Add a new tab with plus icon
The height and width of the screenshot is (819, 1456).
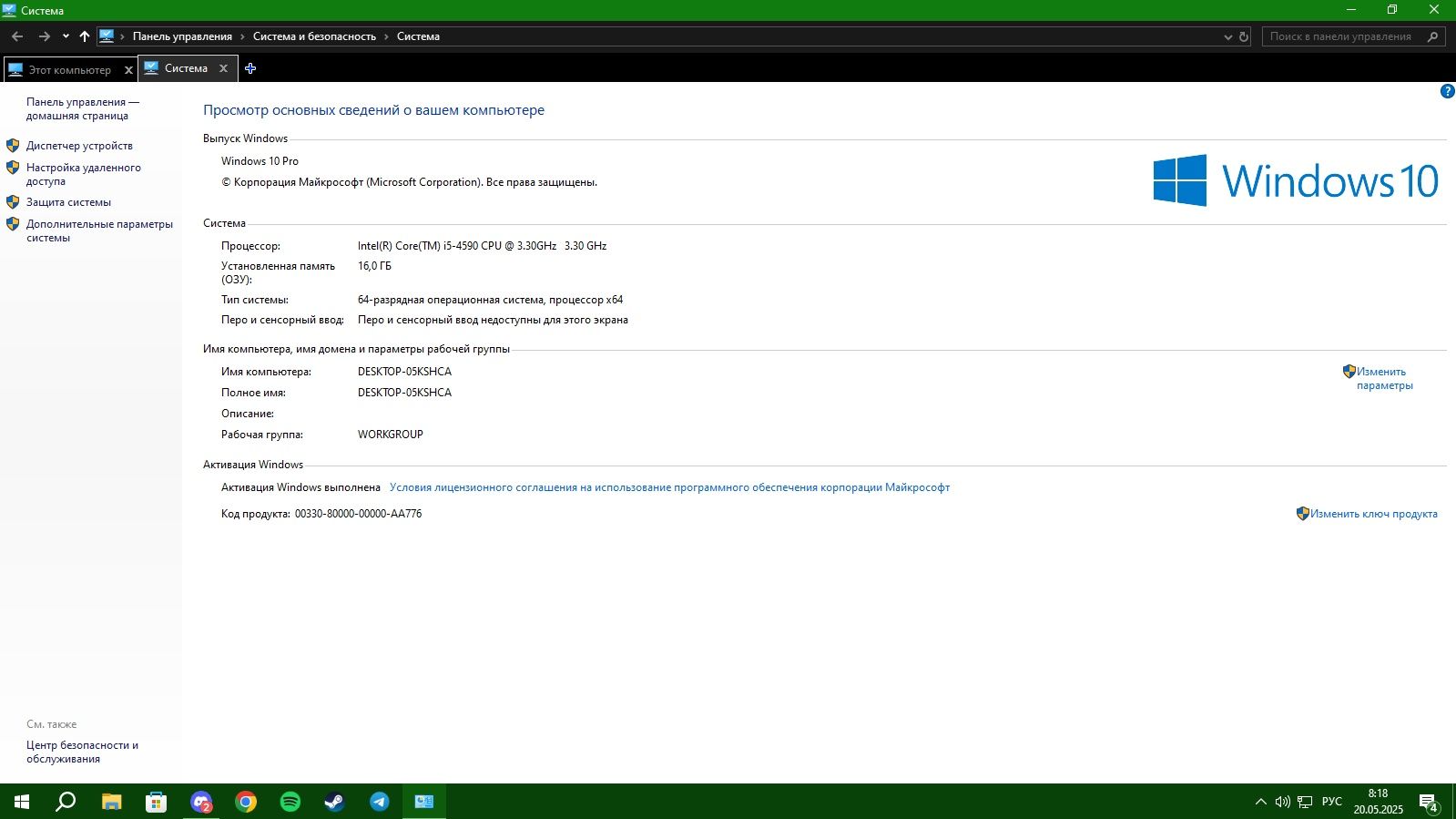click(250, 68)
